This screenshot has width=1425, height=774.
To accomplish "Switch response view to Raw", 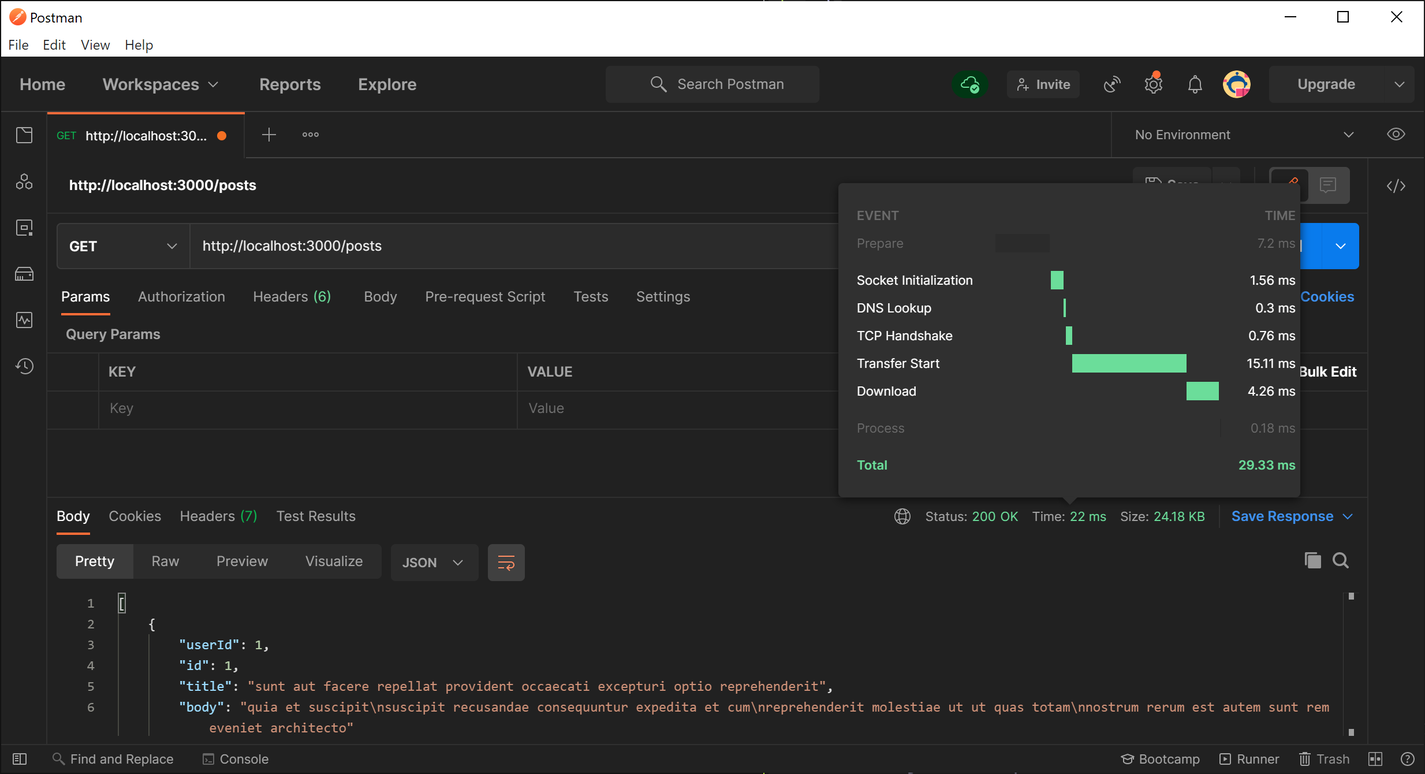I will 165,562.
